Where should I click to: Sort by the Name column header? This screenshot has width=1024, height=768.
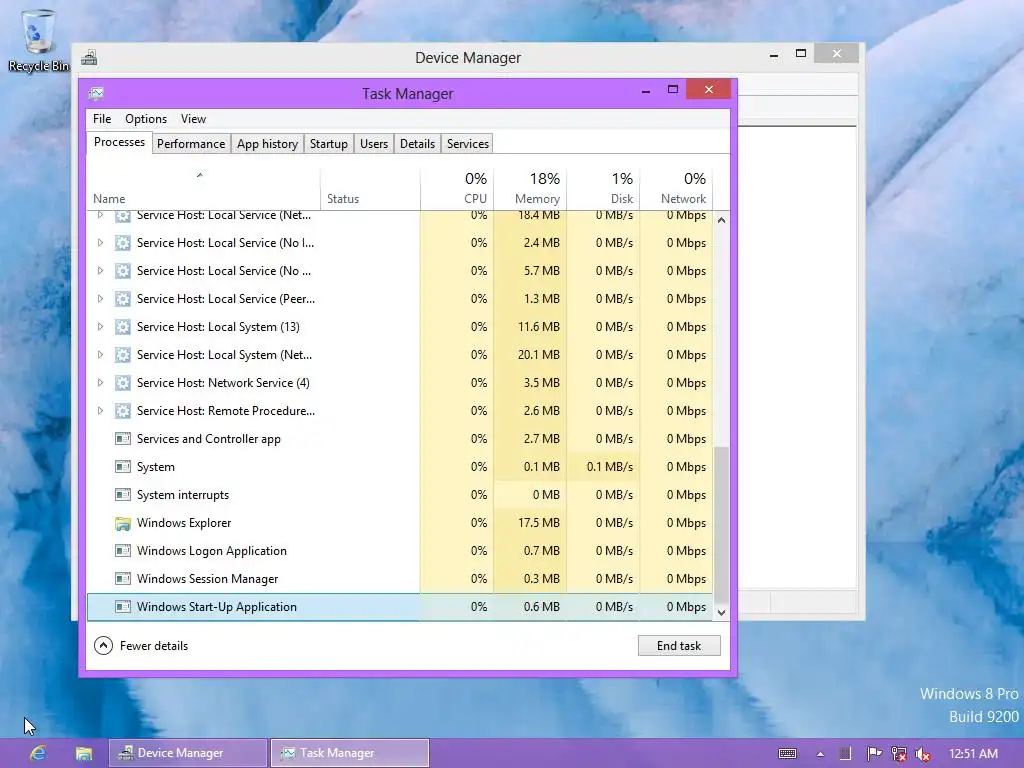pos(203,189)
